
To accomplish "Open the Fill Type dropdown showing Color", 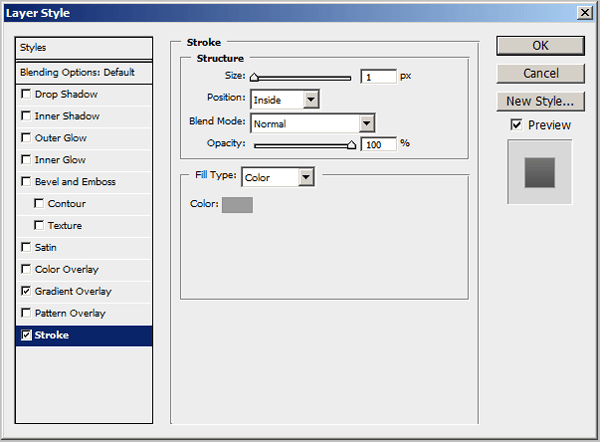I will [278, 177].
